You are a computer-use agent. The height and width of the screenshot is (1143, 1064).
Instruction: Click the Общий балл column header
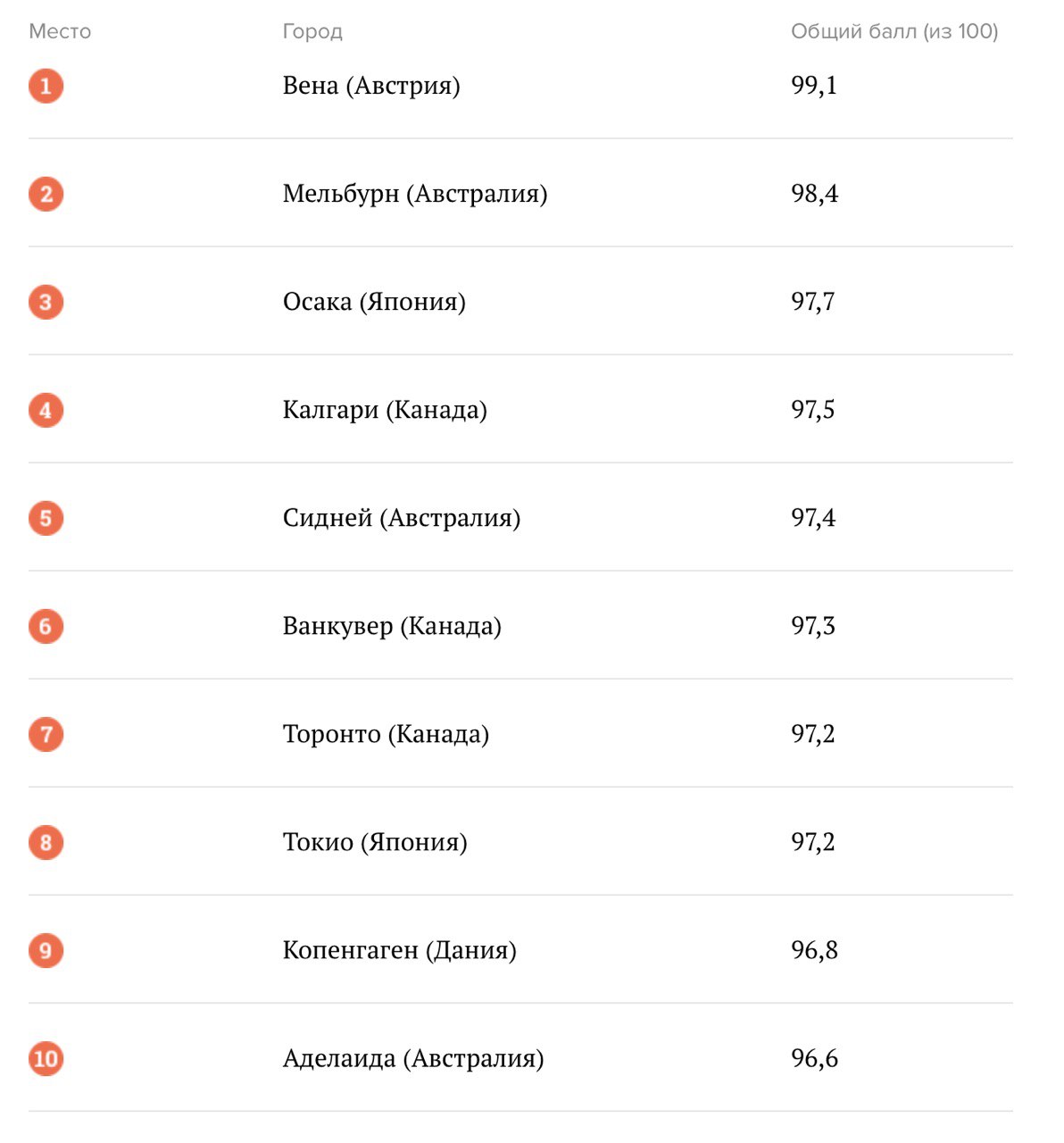click(x=894, y=32)
